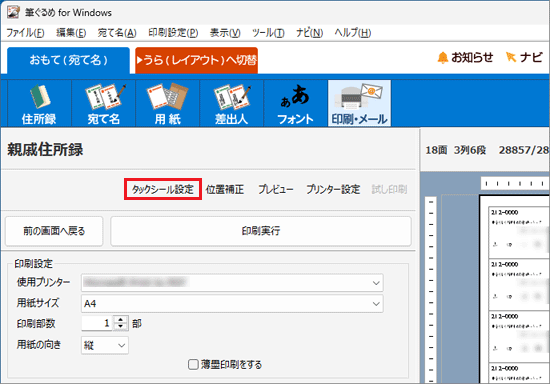Select the おもて(宛て名) tab
The height and width of the screenshot is (384, 550).
coord(68,60)
